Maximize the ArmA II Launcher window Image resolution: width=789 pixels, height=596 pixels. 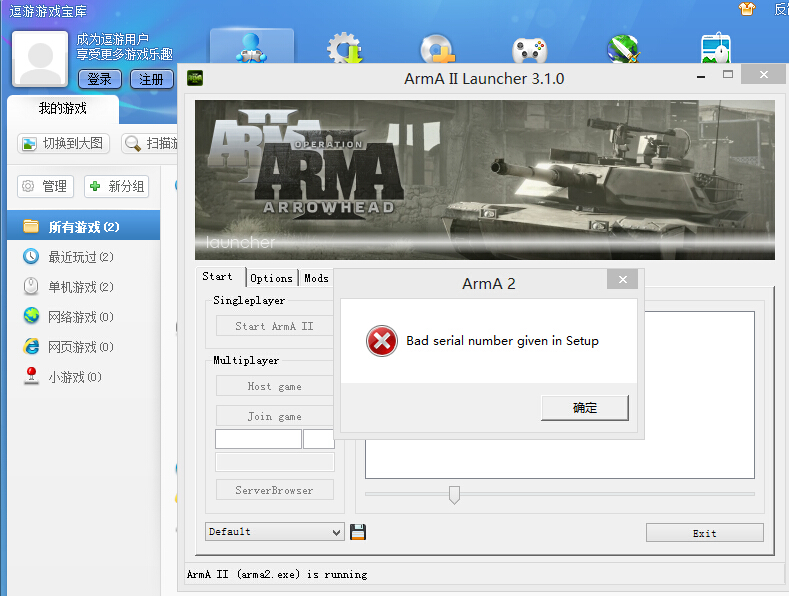pyautogui.click(x=728, y=74)
